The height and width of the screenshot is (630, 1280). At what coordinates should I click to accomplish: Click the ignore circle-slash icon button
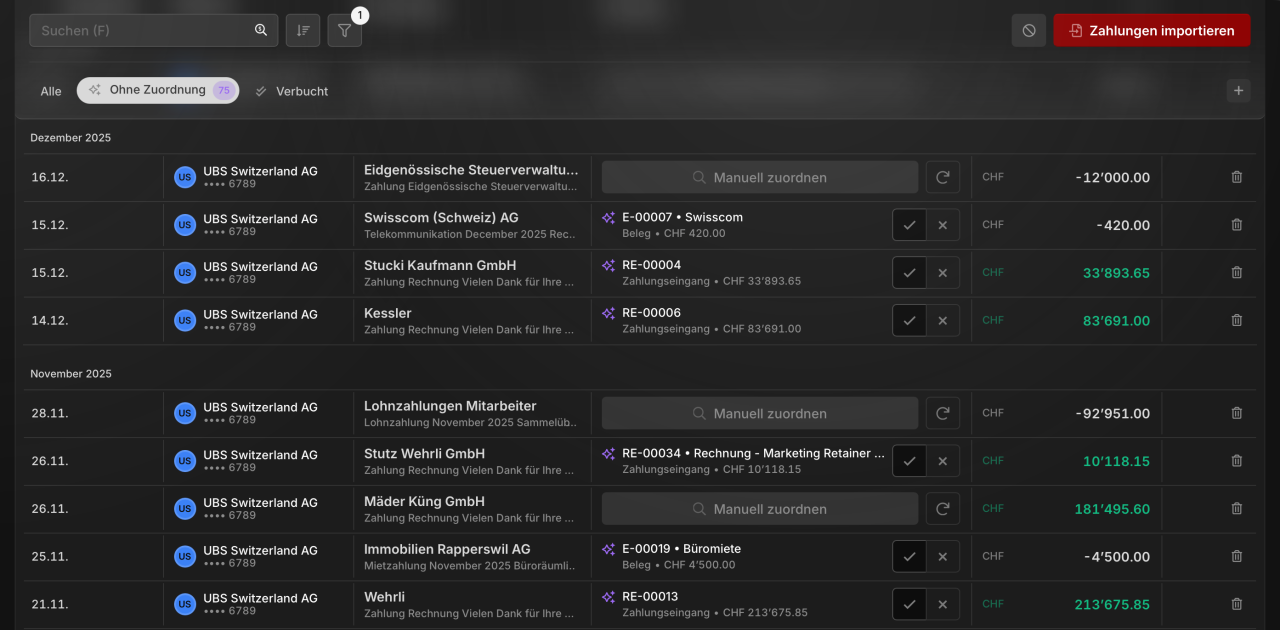coord(1028,30)
